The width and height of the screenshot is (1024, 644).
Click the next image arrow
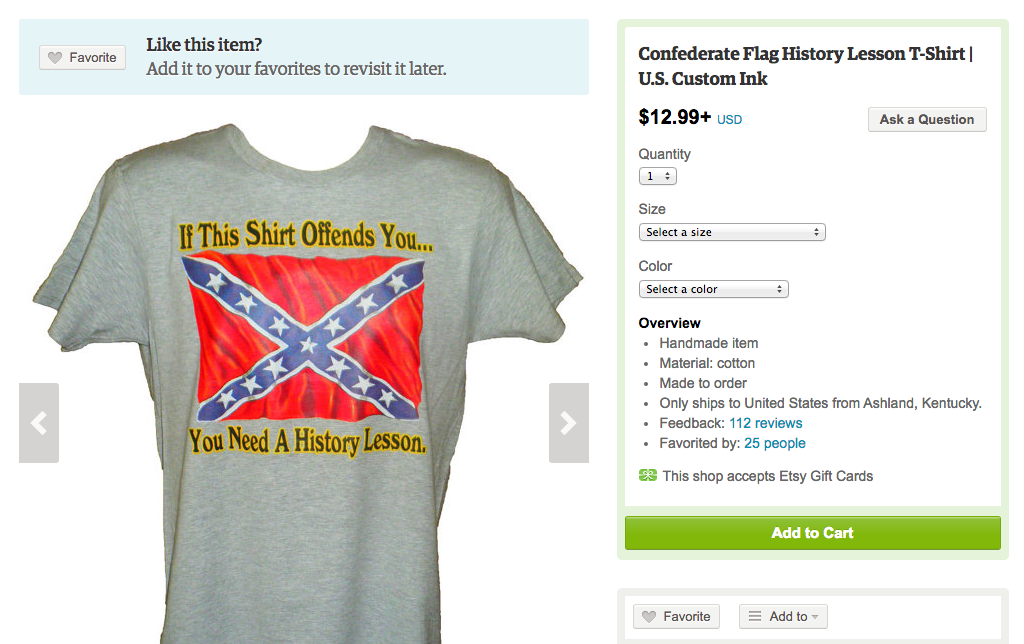click(568, 423)
